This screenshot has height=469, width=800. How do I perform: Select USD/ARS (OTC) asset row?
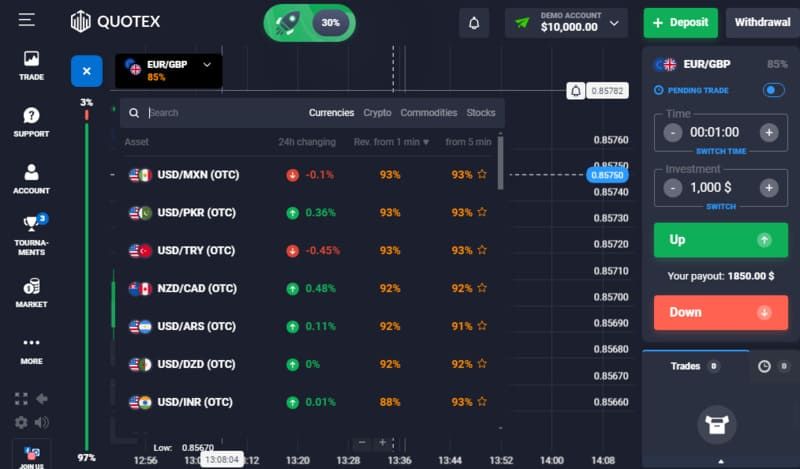click(x=309, y=326)
